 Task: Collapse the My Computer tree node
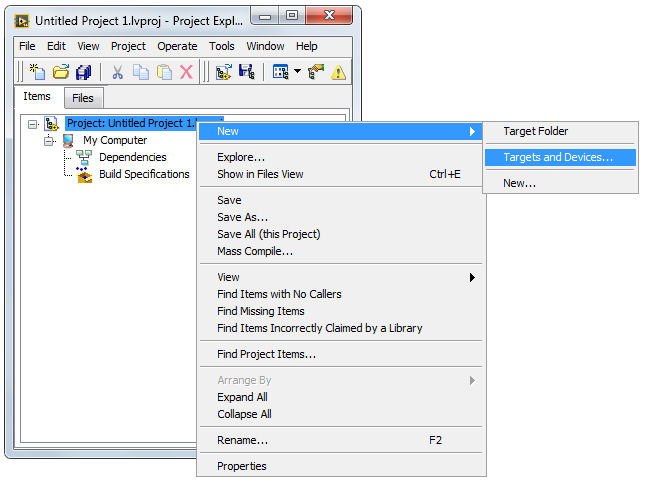(49, 141)
